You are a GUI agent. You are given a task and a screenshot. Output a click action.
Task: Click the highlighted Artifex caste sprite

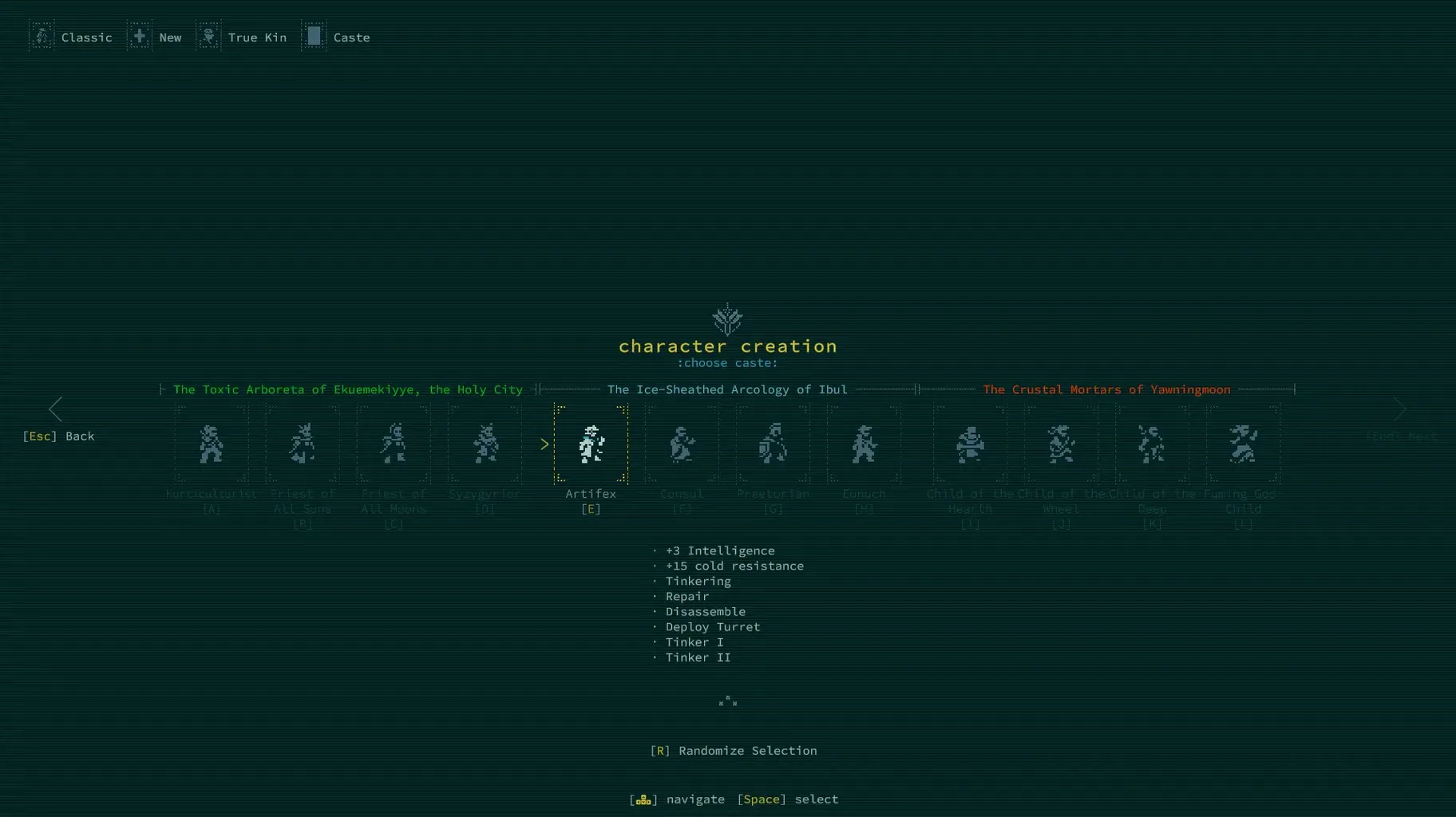click(x=591, y=444)
